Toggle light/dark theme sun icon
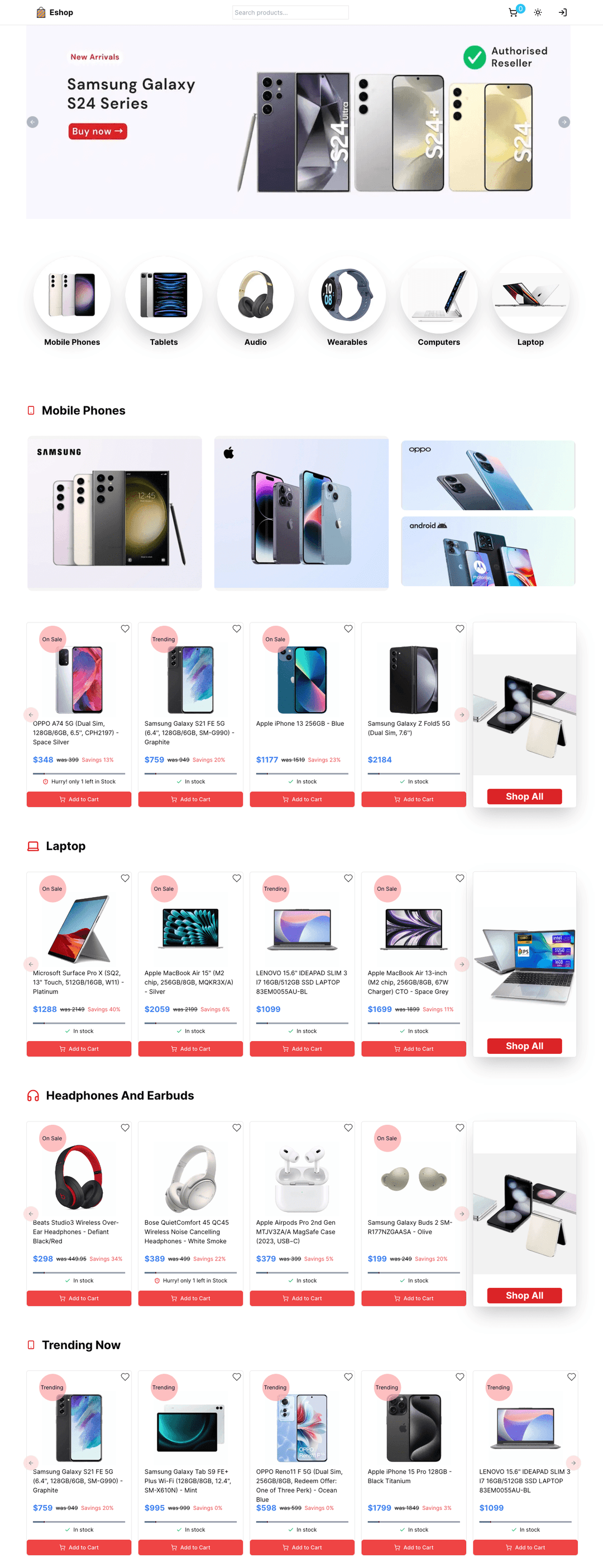 tap(538, 12)
